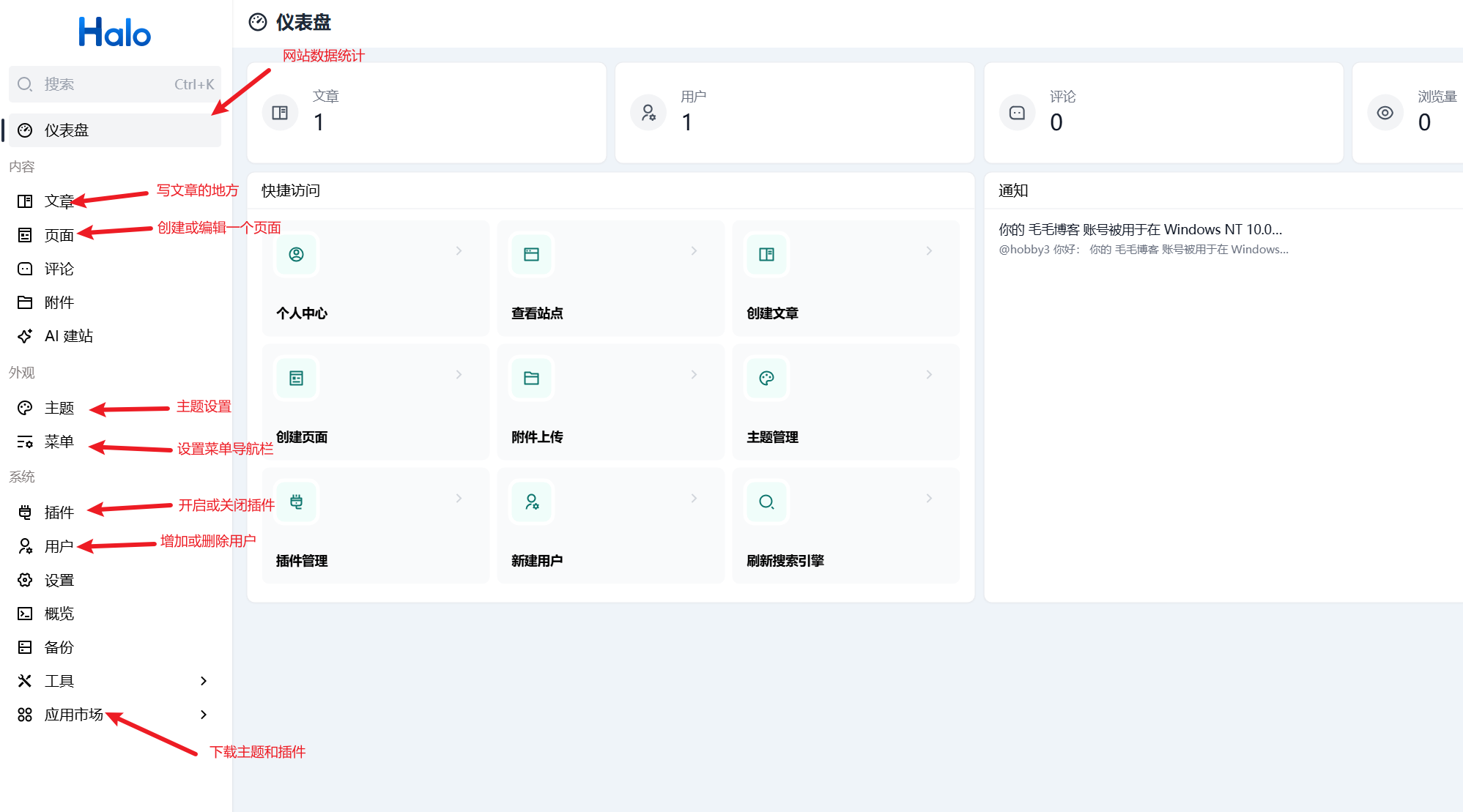Open the 备份 sidebar entry
Image resolution: width=1463 pixels, height=812 pixels.
click(x=59, y=647)
